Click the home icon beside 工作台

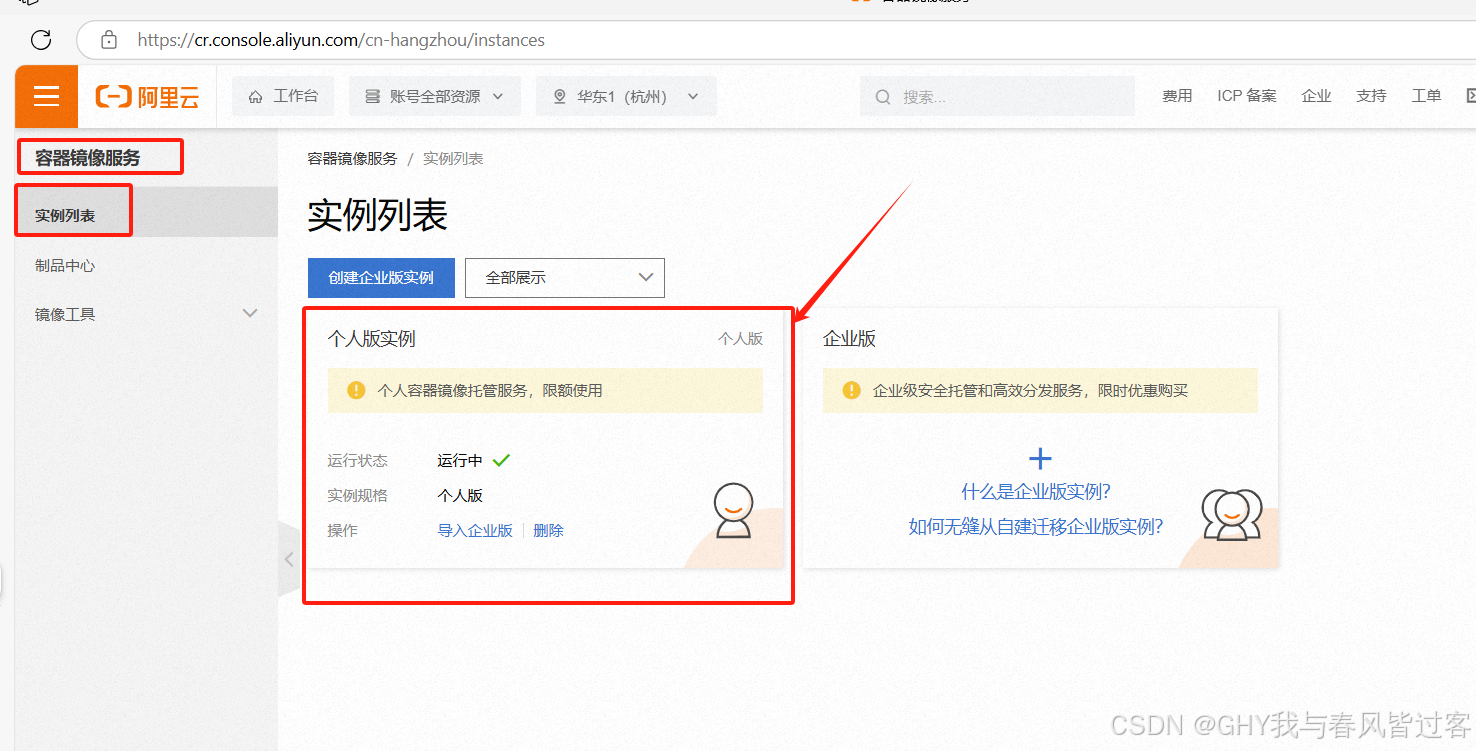(x=256, y=97)
